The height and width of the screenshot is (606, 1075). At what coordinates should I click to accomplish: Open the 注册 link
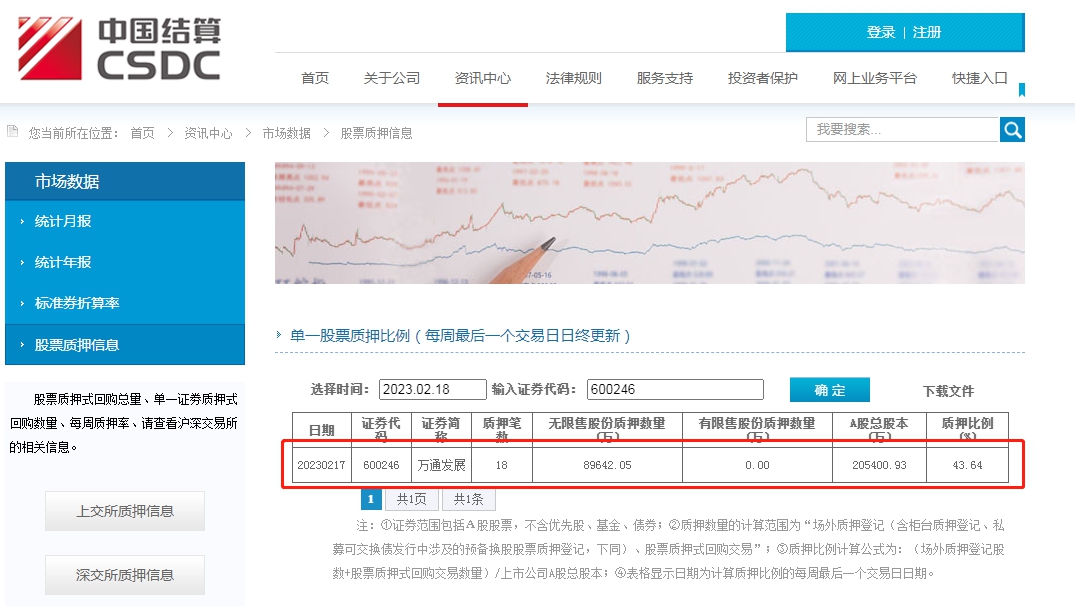927,32
